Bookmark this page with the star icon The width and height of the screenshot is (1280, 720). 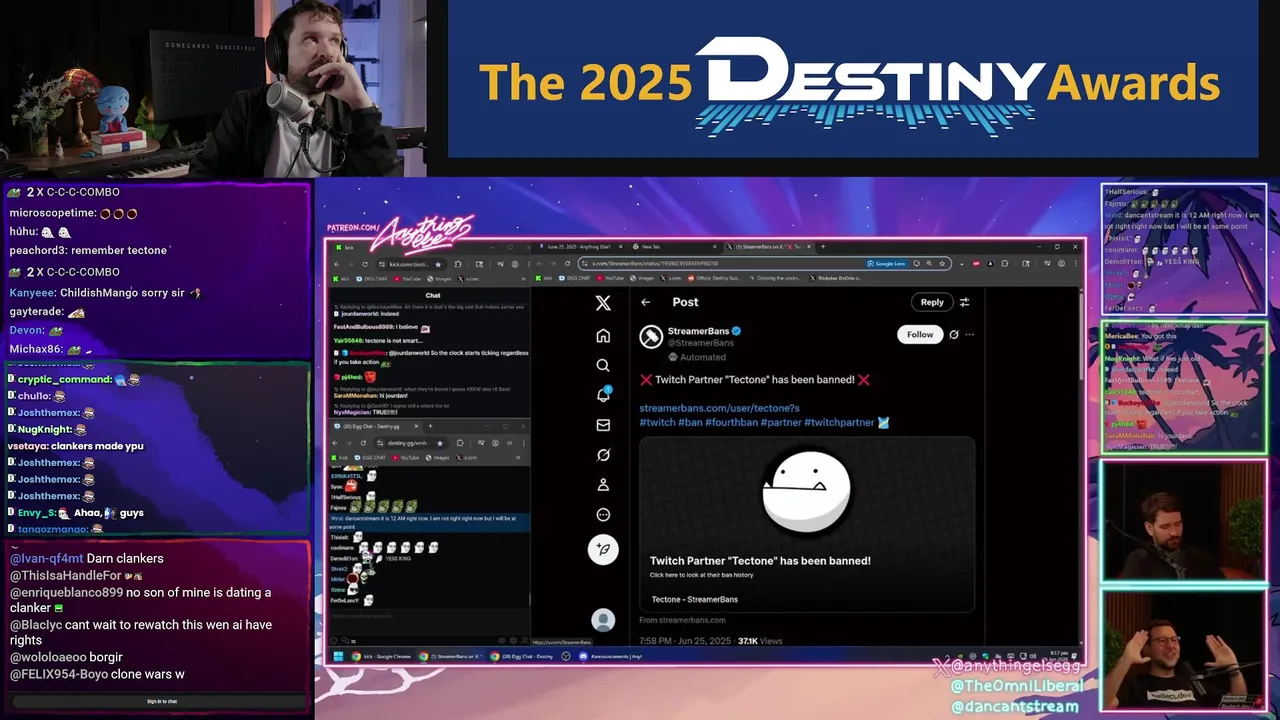(942, 264)
